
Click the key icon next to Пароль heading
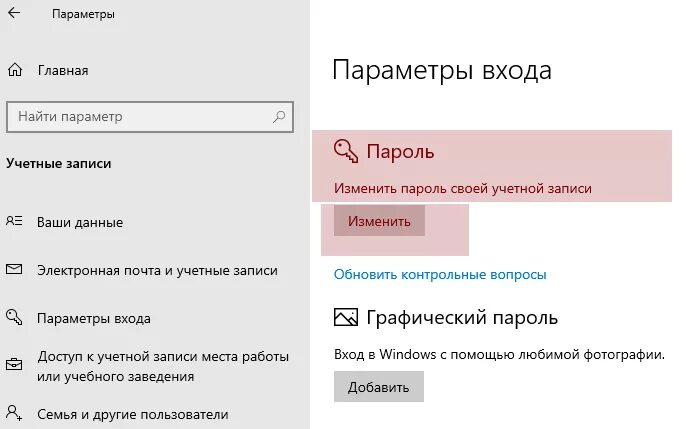(346, 151)
